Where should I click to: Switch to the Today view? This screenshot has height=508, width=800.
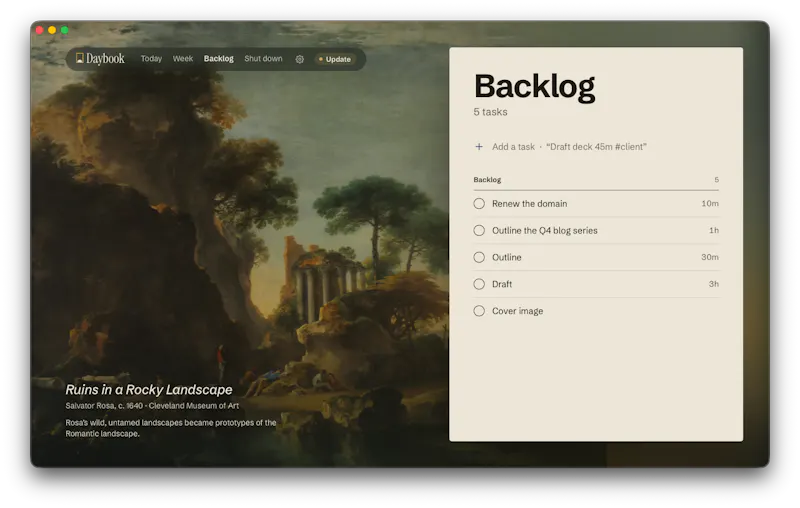coord(151,59)
